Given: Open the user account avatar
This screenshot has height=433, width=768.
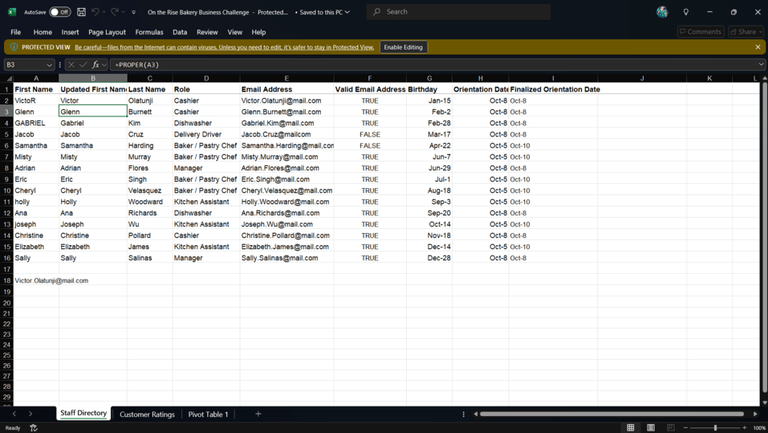Looking at the screenshot, I should (662, 12).
